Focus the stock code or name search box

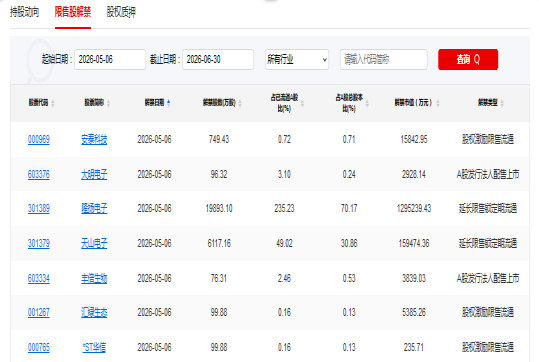(x=384, y=59)
